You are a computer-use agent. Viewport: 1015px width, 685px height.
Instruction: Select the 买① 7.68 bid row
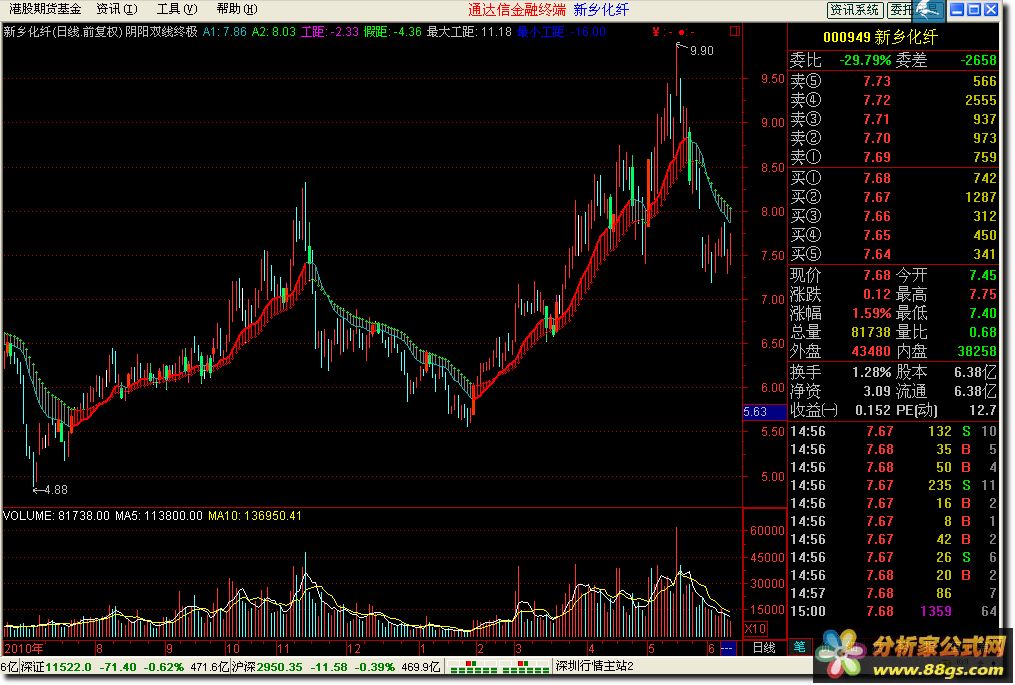click(x=893, y=178)
